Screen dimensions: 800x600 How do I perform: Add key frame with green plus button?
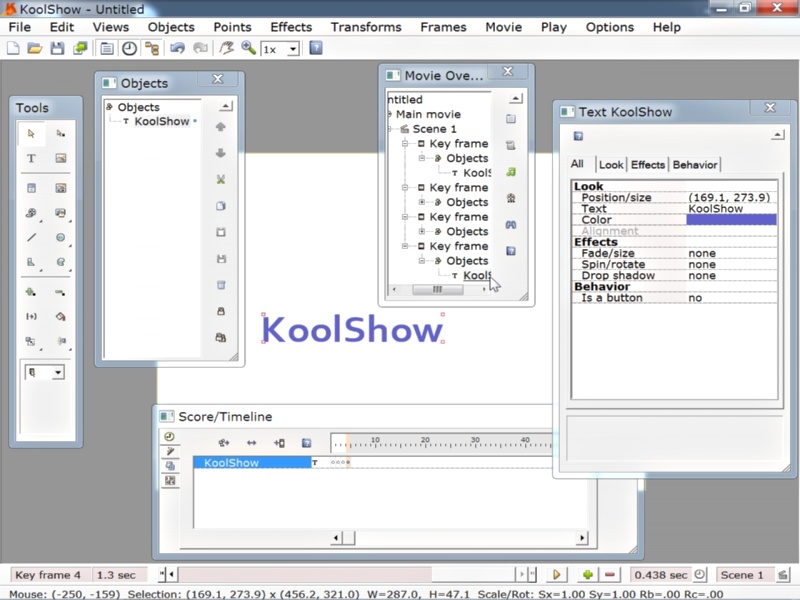coord(587,575)
